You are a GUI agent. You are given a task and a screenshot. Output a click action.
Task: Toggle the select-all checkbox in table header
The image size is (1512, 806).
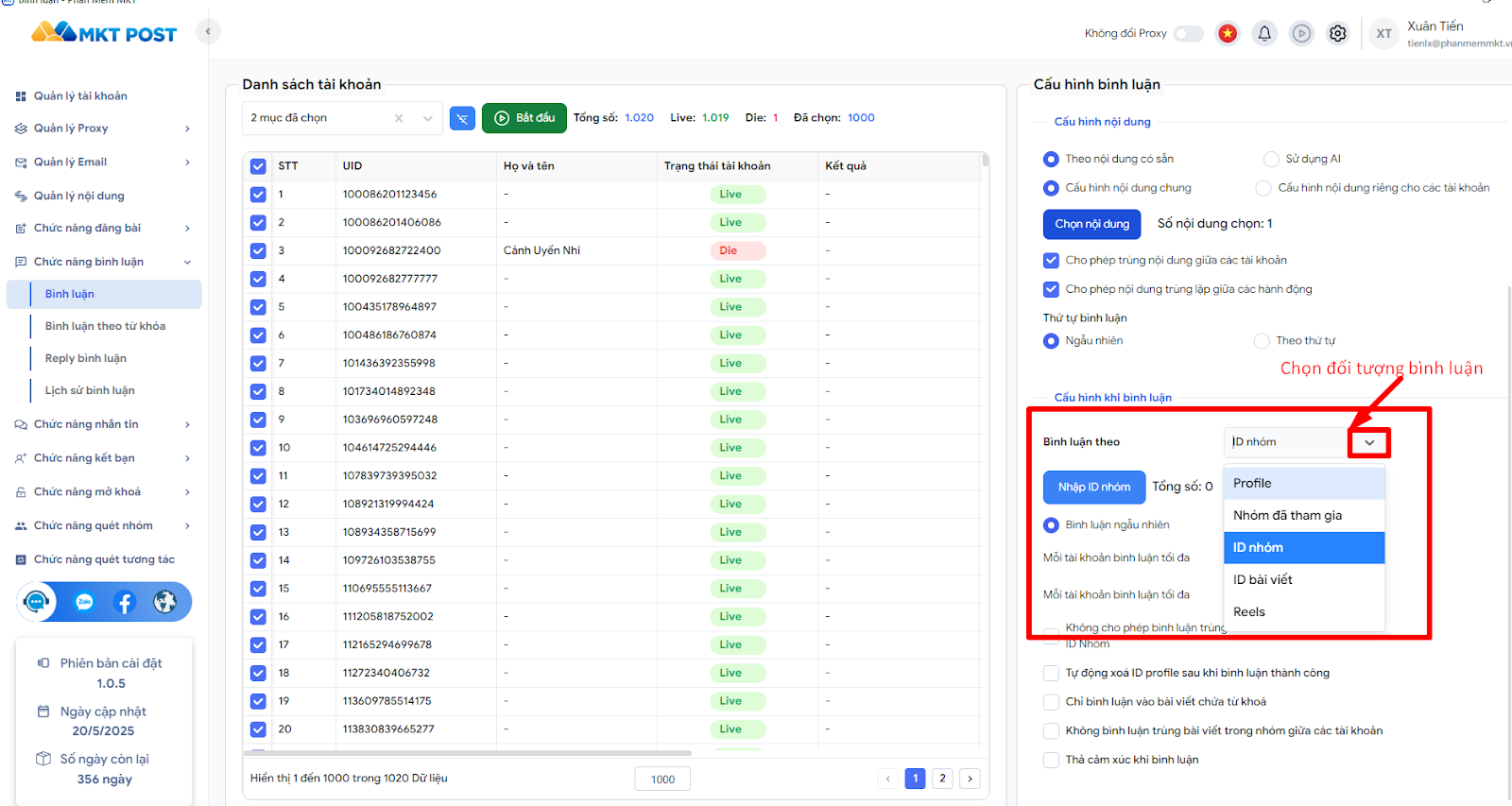point(258,166)
